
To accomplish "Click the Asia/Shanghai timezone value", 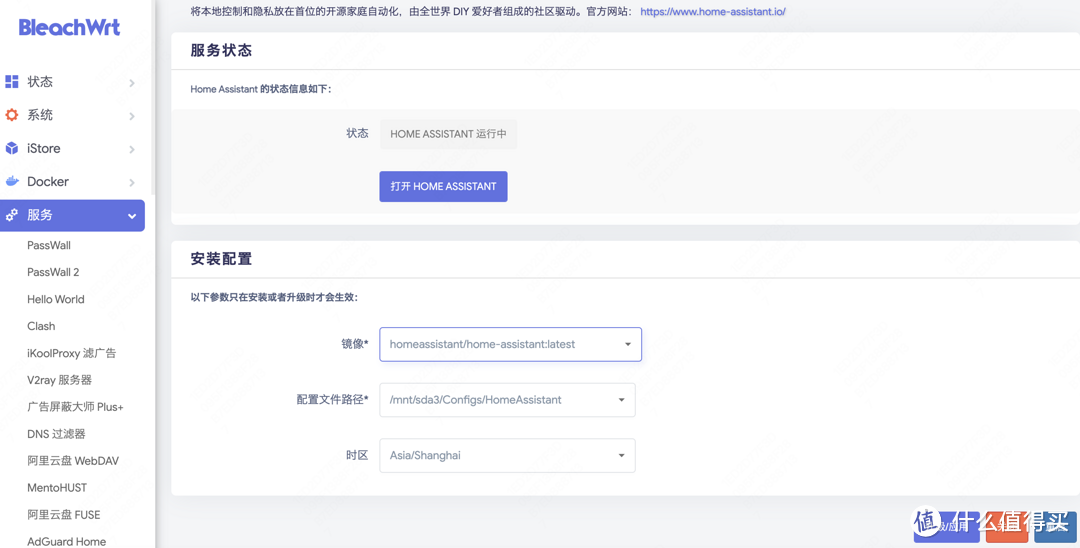I will pyautogui.click(x=425, y=456).
